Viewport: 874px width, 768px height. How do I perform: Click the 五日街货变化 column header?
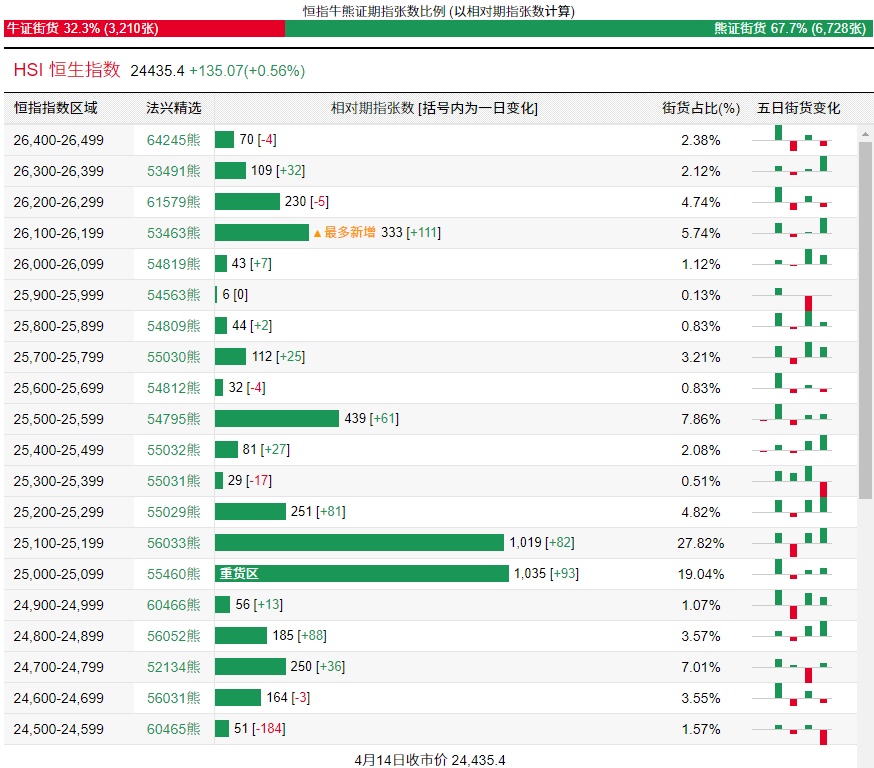click(798, 108)
